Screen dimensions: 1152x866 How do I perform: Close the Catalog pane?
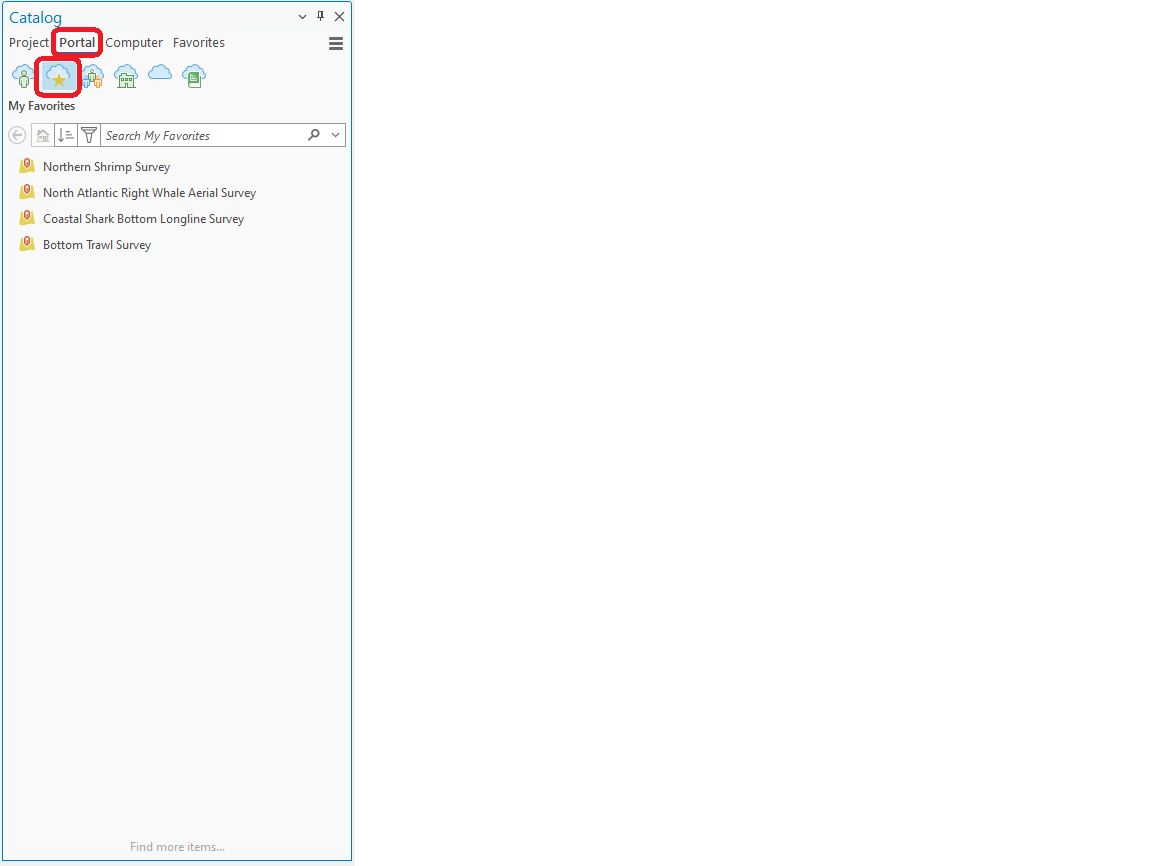[x=339, y=16]
